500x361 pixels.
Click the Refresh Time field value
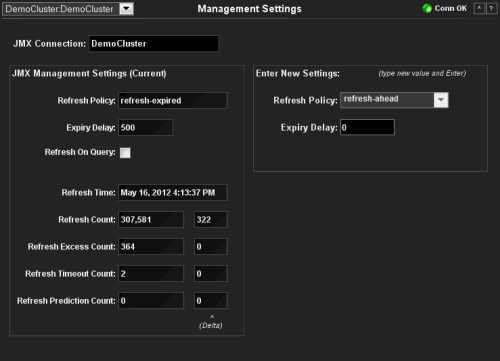[173, 192]
